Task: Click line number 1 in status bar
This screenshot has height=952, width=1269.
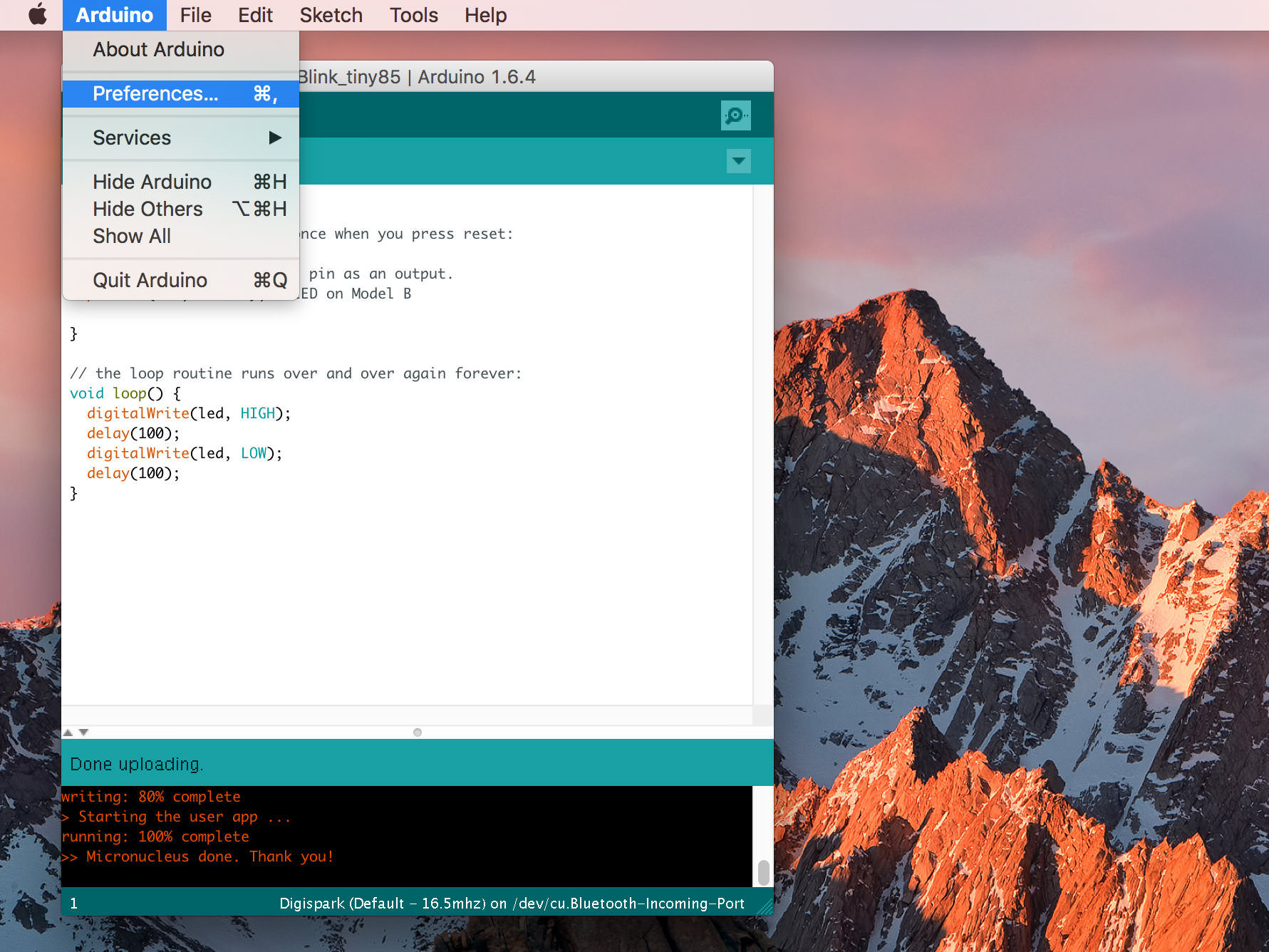Action: click(73, 904)
